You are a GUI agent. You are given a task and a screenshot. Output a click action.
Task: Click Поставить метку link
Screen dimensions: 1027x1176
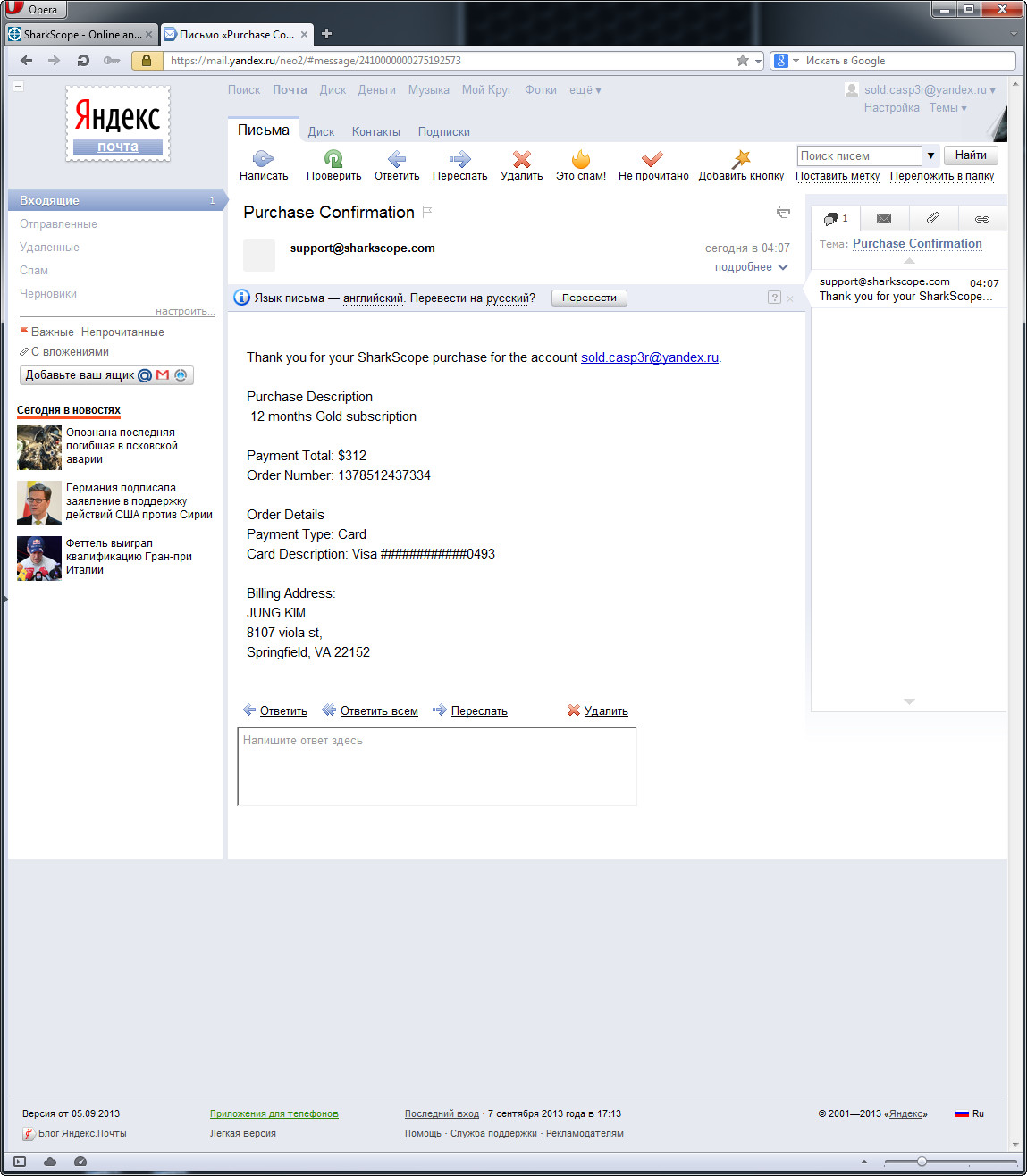point(838,176)
